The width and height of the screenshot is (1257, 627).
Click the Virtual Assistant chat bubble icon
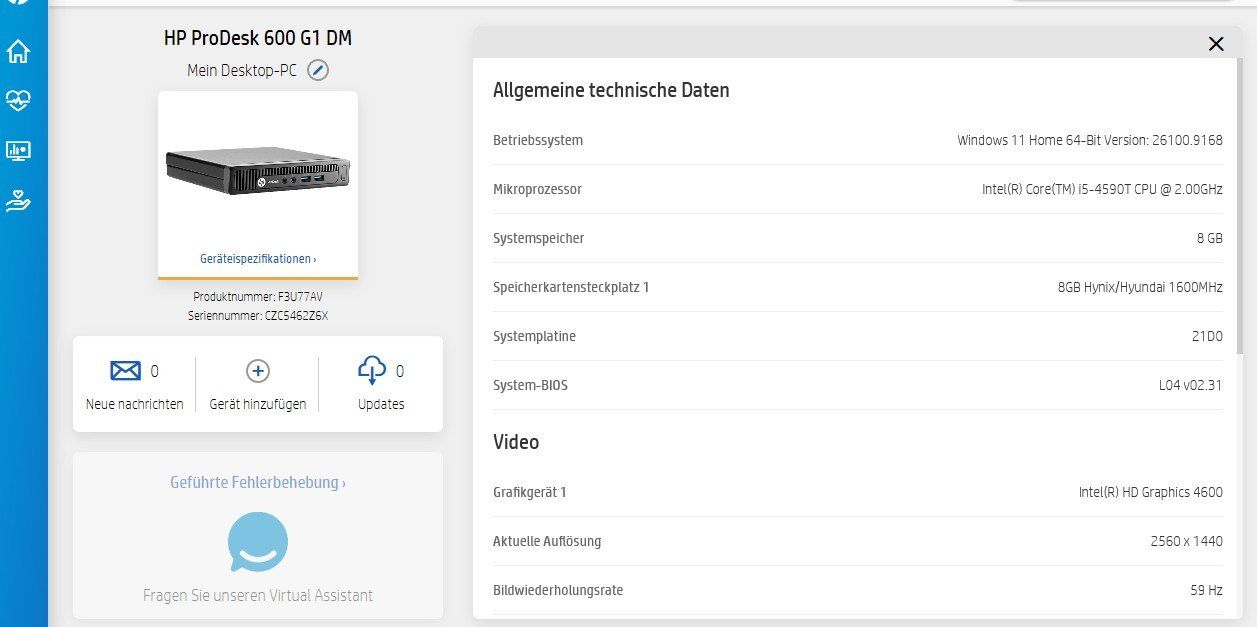[x=258, y=541]
